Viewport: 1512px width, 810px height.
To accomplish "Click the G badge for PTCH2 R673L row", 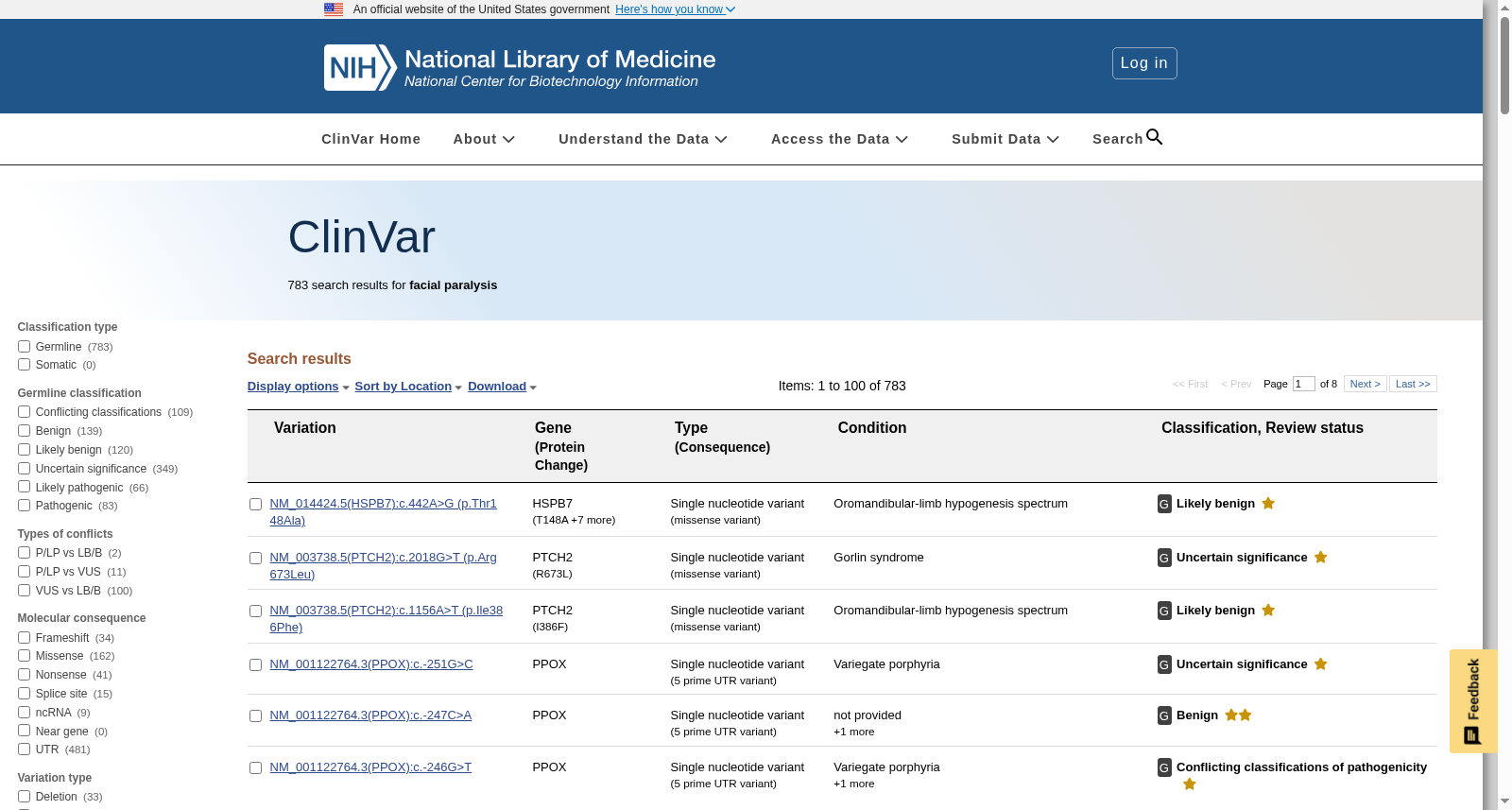I will [1164, 558].
